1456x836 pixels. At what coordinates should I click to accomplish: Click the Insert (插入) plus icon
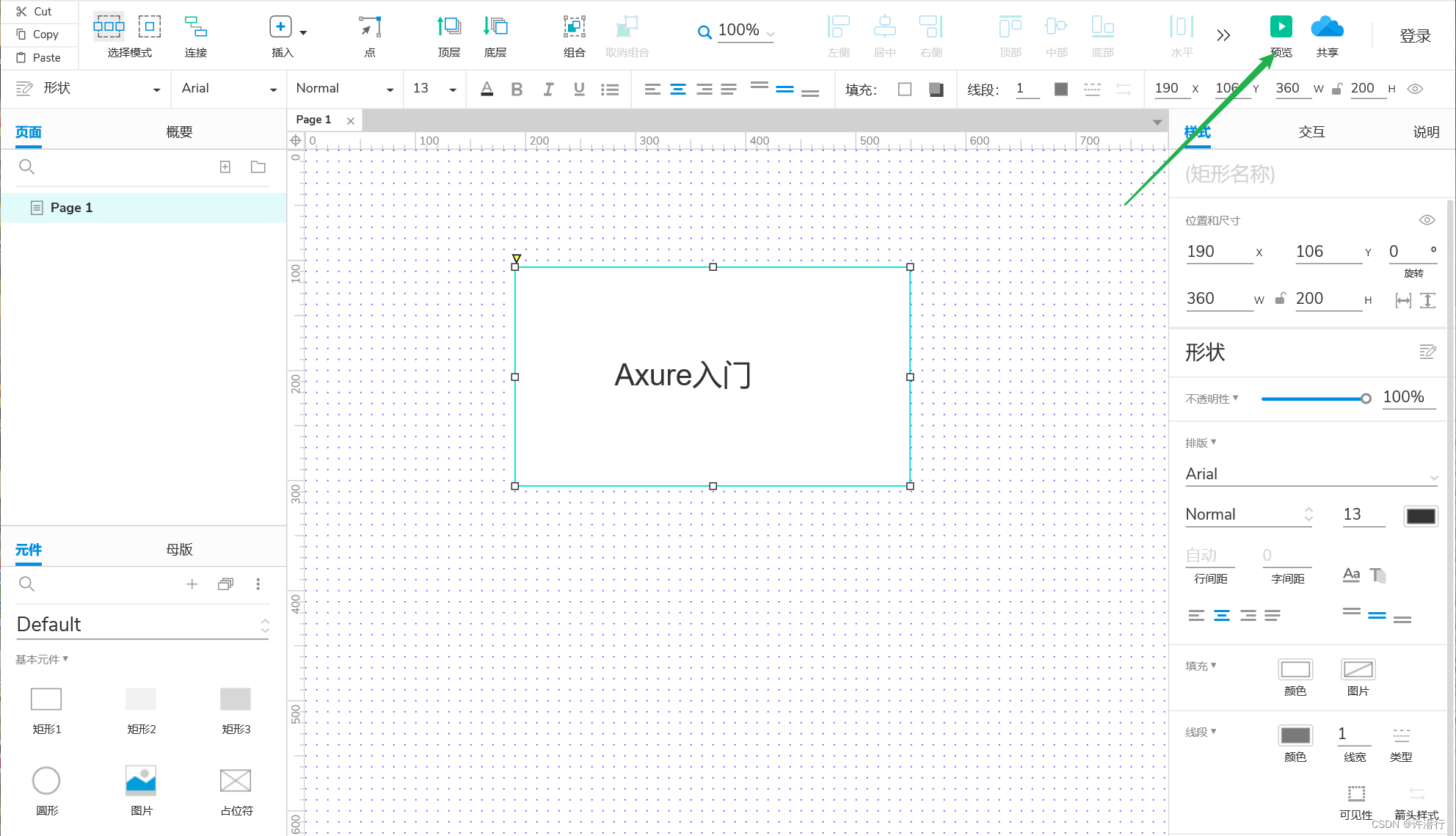click(x=280, y=27)
